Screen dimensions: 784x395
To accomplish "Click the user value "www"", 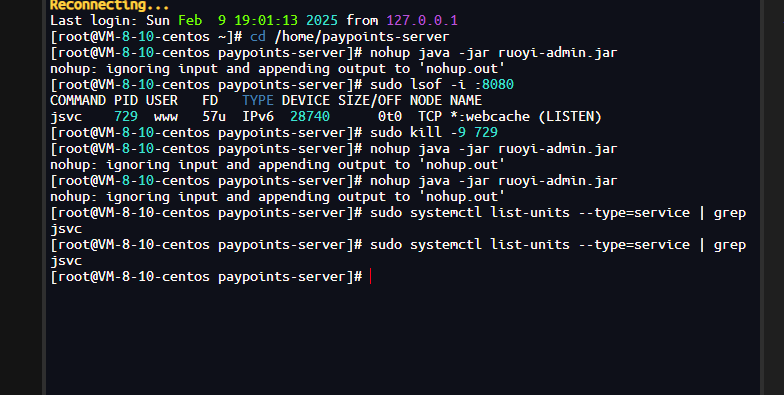I will click(166, 116).
